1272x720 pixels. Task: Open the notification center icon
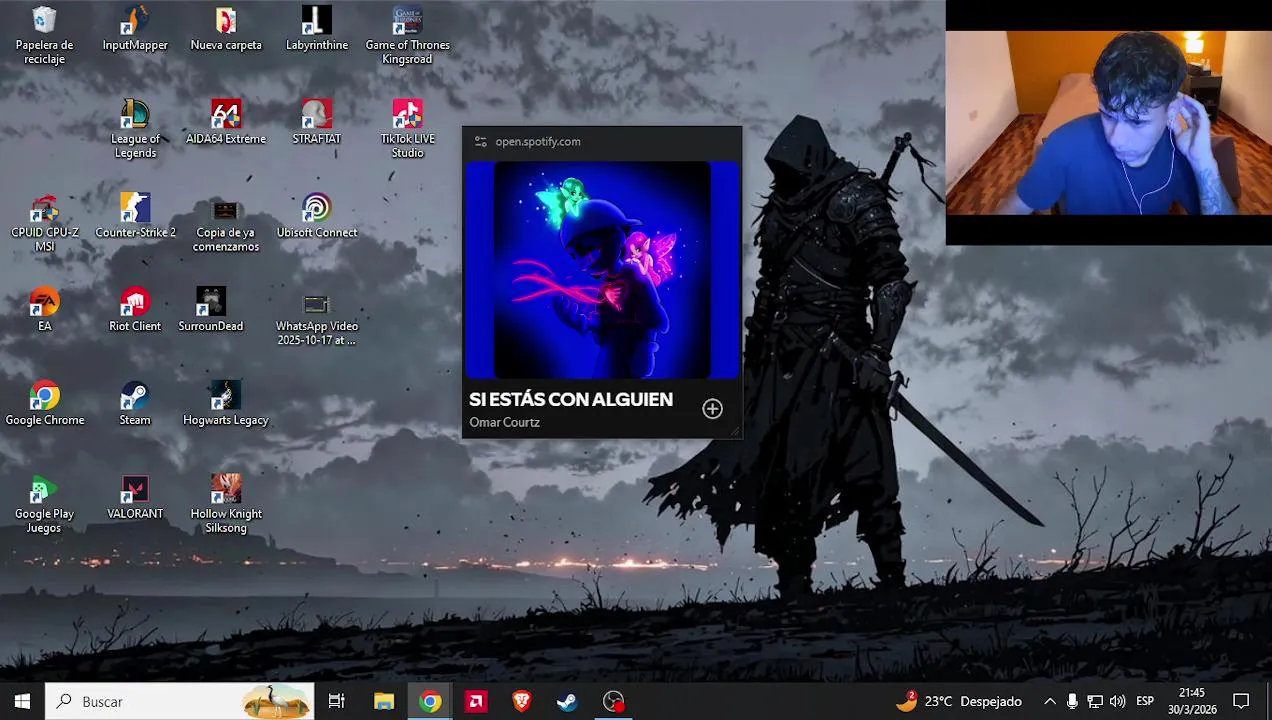coord(1241,701)
